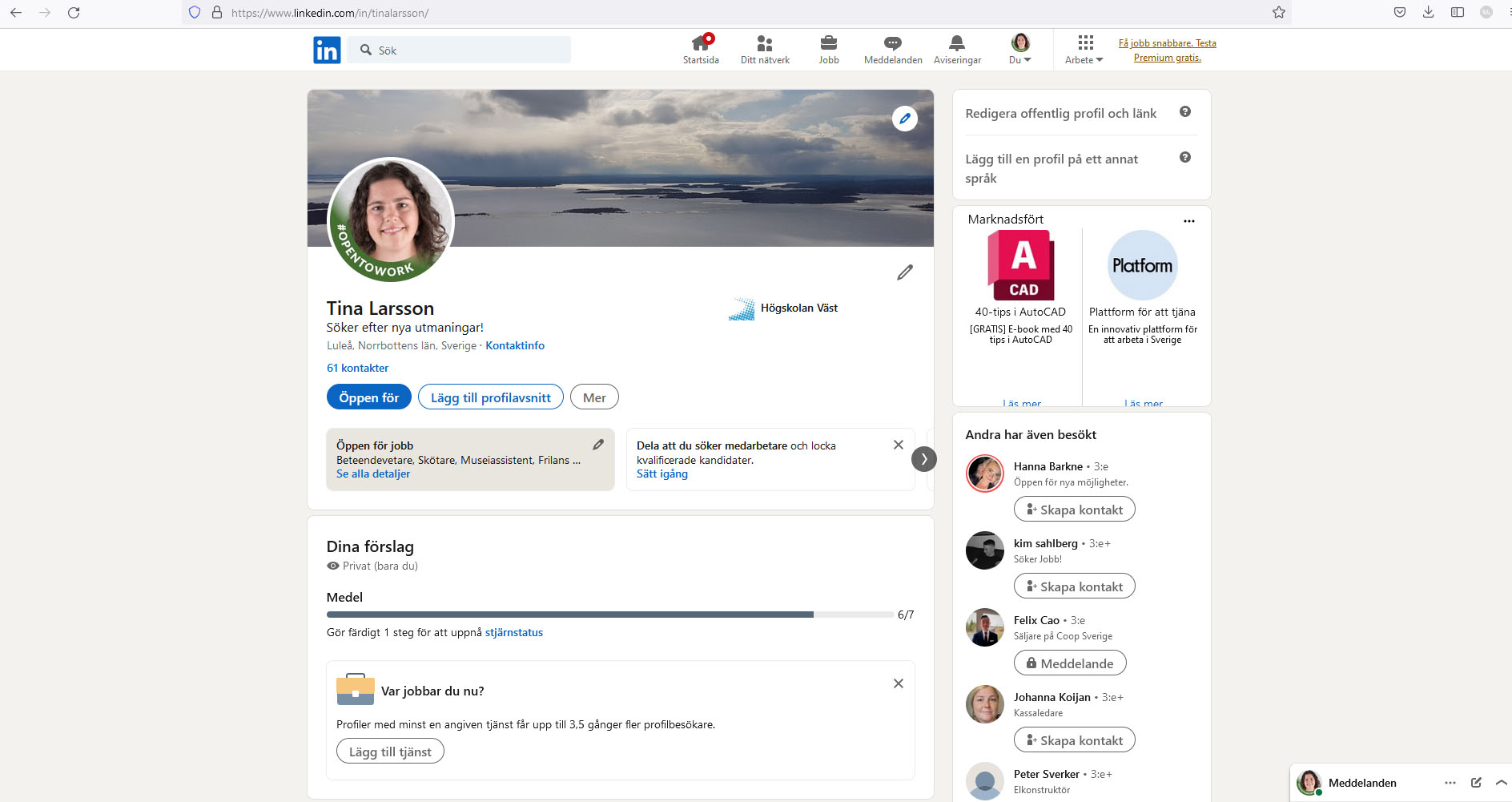Open the Du profile dropdown
1512x802 pixels.
(1020, 49)
